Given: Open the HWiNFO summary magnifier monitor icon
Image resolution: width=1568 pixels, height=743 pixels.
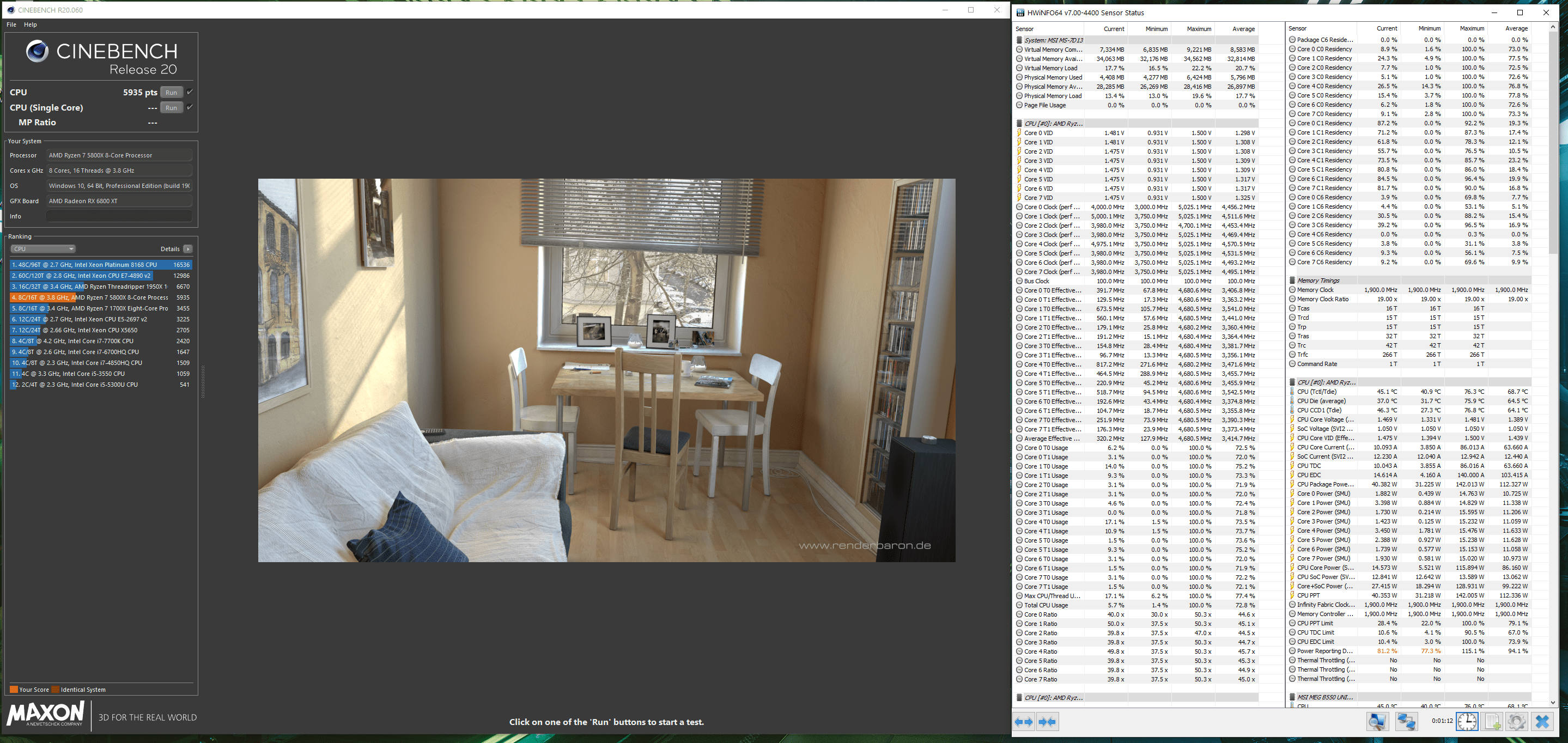Looking at the screenshot, I should [x=1377, y=722].
